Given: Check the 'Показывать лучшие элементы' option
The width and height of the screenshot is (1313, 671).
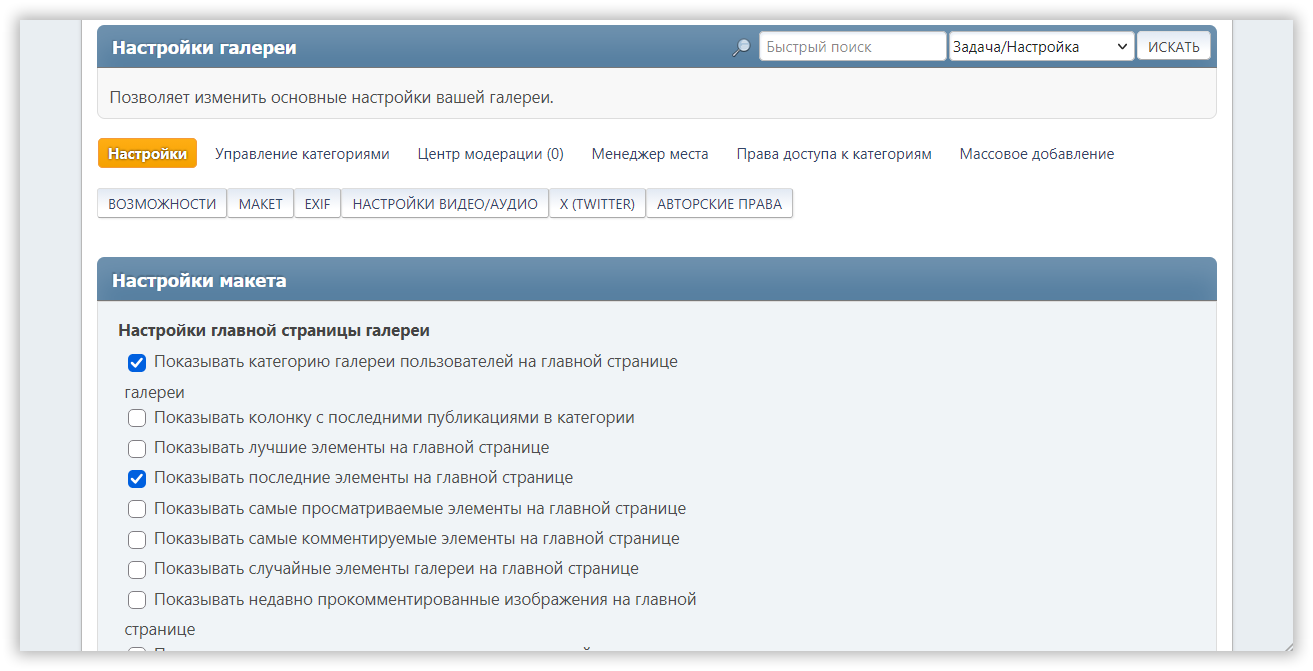Looking at the screenshot, I should pos(137,448).
